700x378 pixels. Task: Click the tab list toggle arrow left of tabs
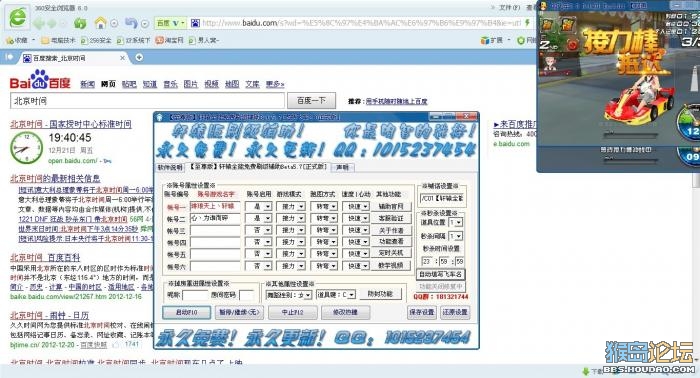[x=8, y=57]
